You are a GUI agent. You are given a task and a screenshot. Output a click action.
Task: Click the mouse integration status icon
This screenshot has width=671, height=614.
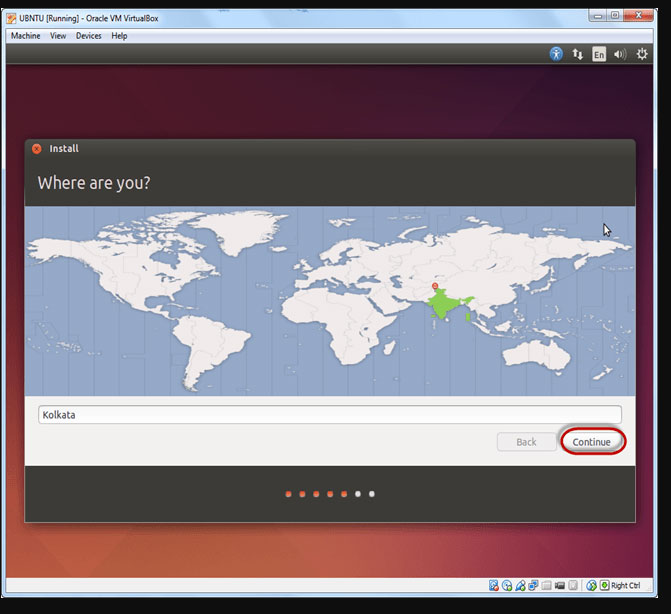point(591,585)
